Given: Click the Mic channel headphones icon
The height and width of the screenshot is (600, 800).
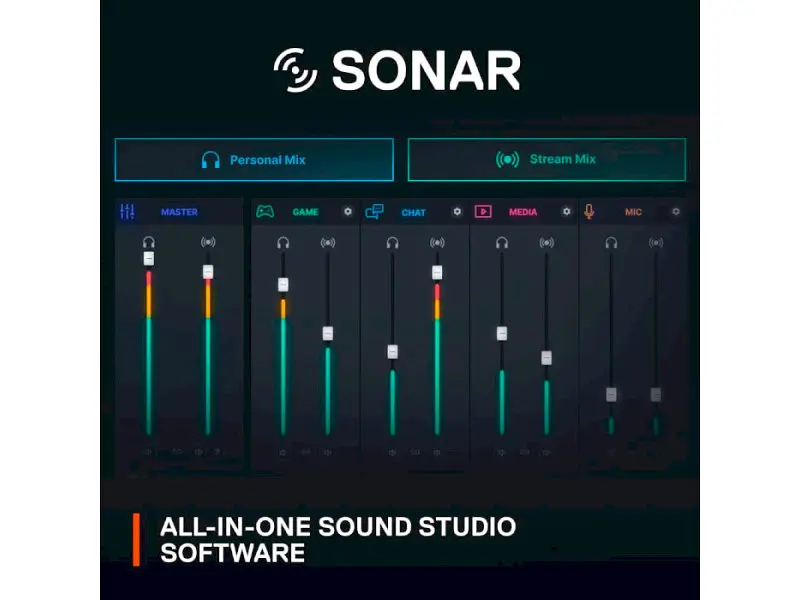Looking at the screenshot, I should [x=611, y=243].
